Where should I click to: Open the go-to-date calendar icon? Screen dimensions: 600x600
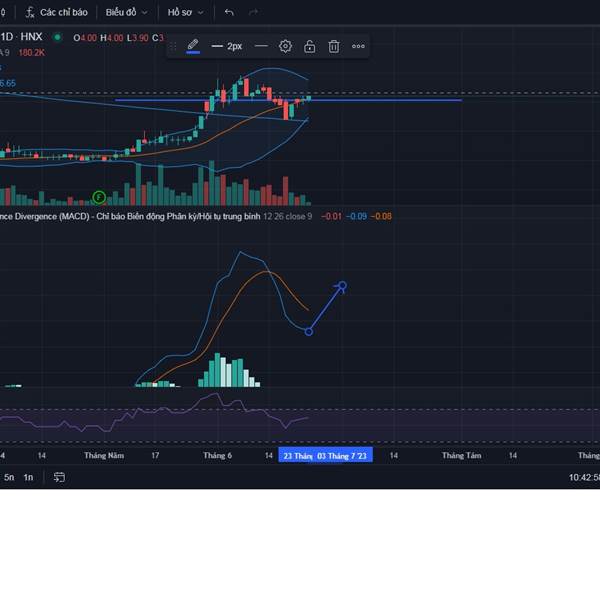(59, 477)
